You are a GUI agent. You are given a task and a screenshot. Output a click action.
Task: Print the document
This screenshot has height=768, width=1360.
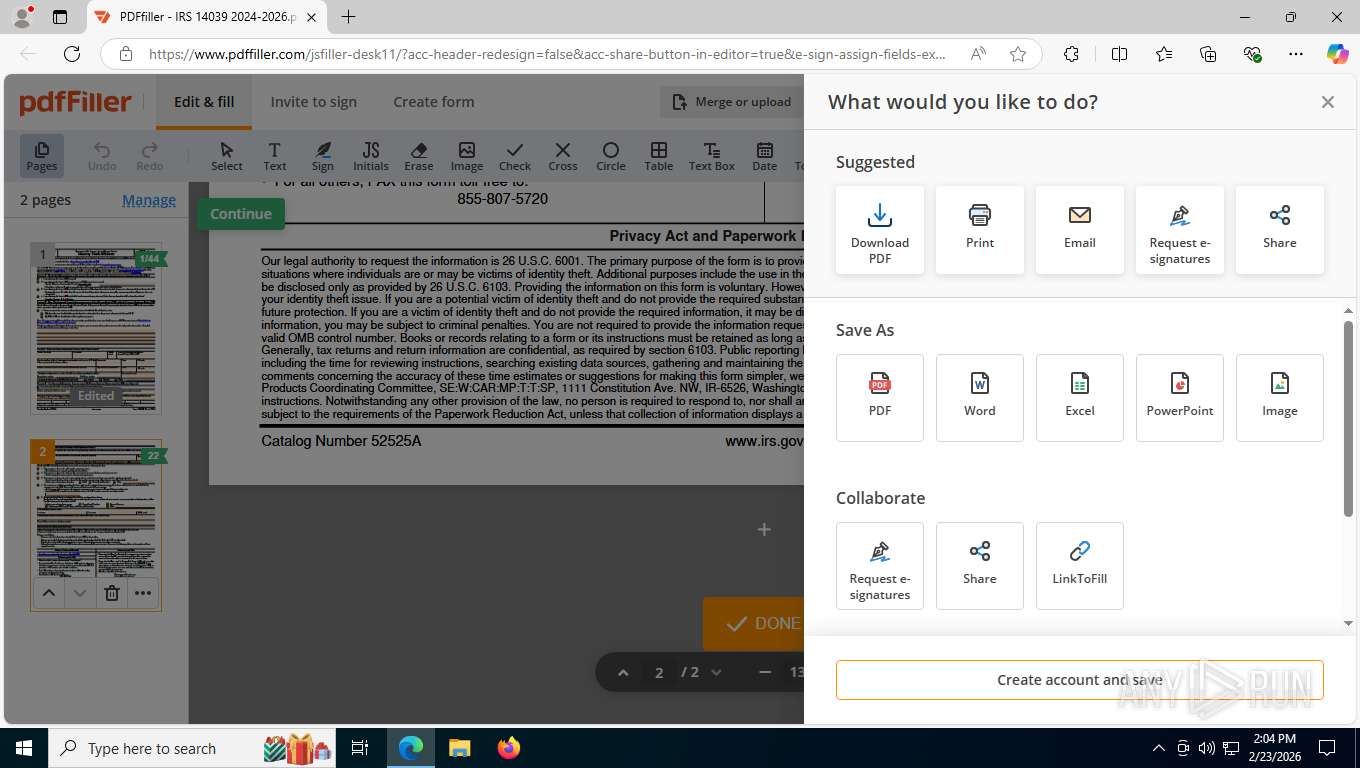pos(980,230)
